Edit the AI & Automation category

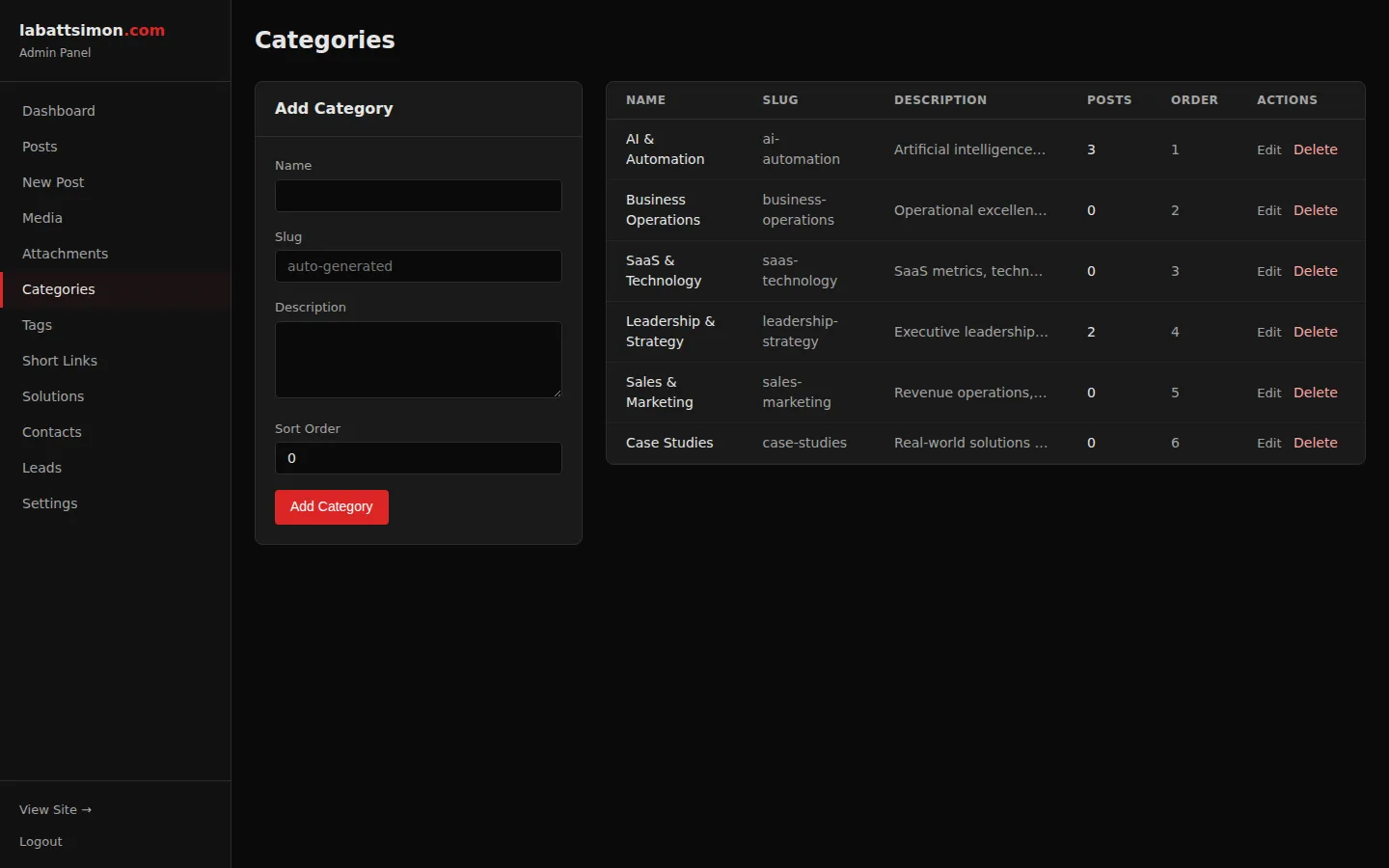1268,149
